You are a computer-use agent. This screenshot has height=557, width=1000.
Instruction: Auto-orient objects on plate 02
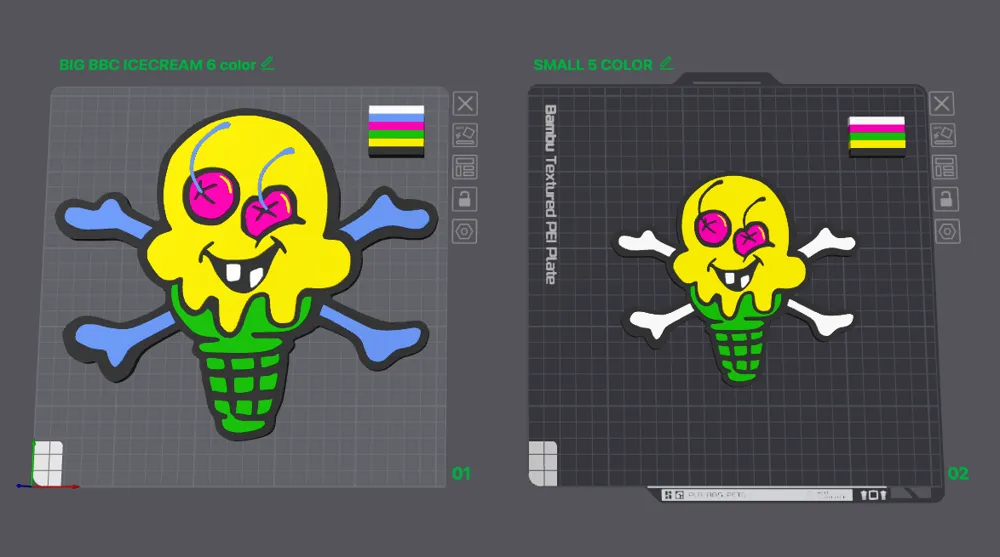[943, 135]
